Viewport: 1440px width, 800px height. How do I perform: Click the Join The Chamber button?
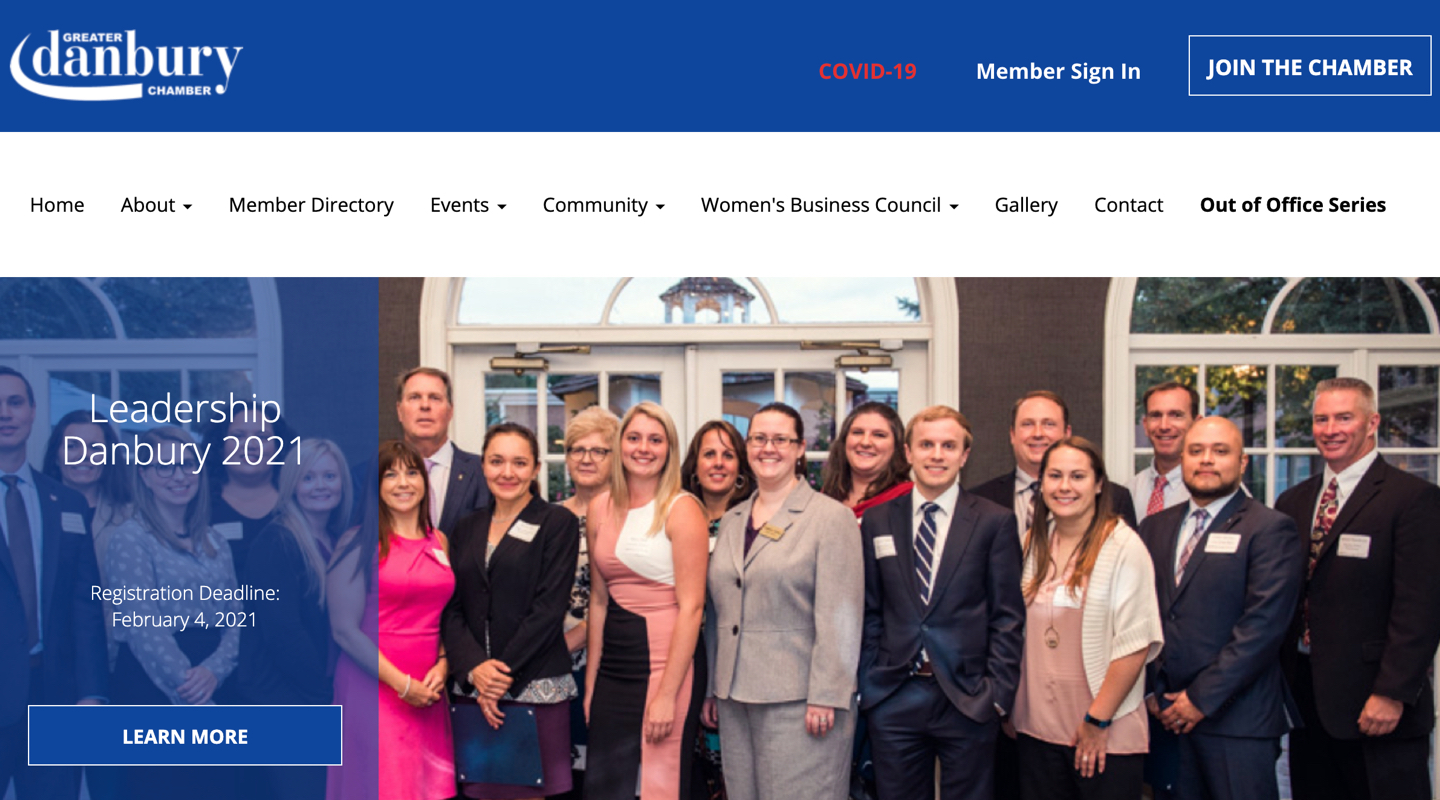[x=1309, y=66]
